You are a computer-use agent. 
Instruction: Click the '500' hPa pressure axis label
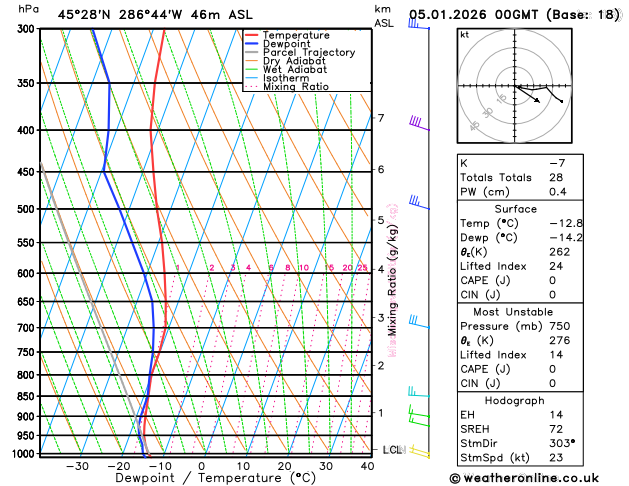tap(28, 209)
